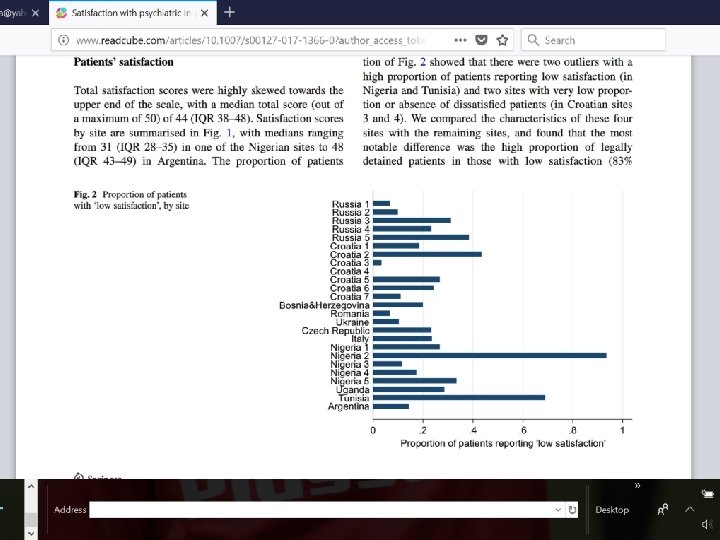The width and height of the screenshot is (720, 540).
Task: Click the 'Czech Republic' chart label
Action: tap(335, 331)
